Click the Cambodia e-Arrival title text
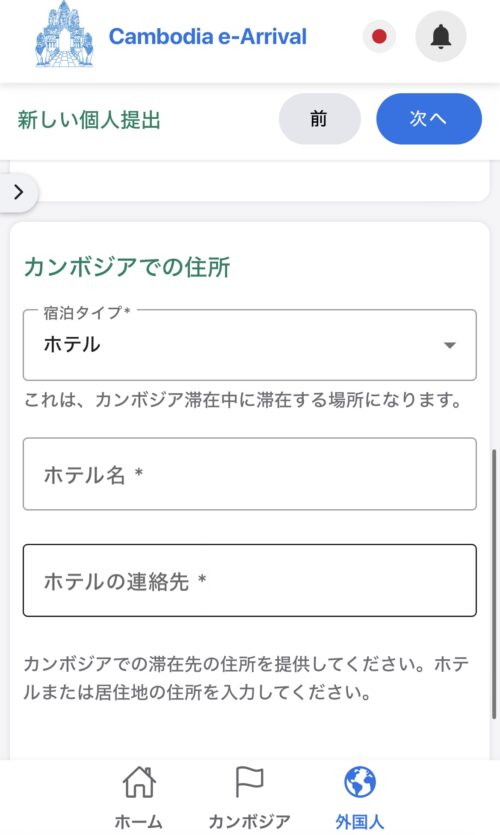Screen dimensions: 500x835 (208, 37)
